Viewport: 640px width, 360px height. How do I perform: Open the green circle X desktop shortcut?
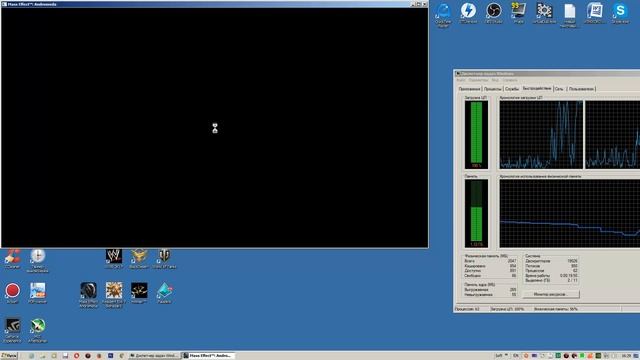coord(38,330)
